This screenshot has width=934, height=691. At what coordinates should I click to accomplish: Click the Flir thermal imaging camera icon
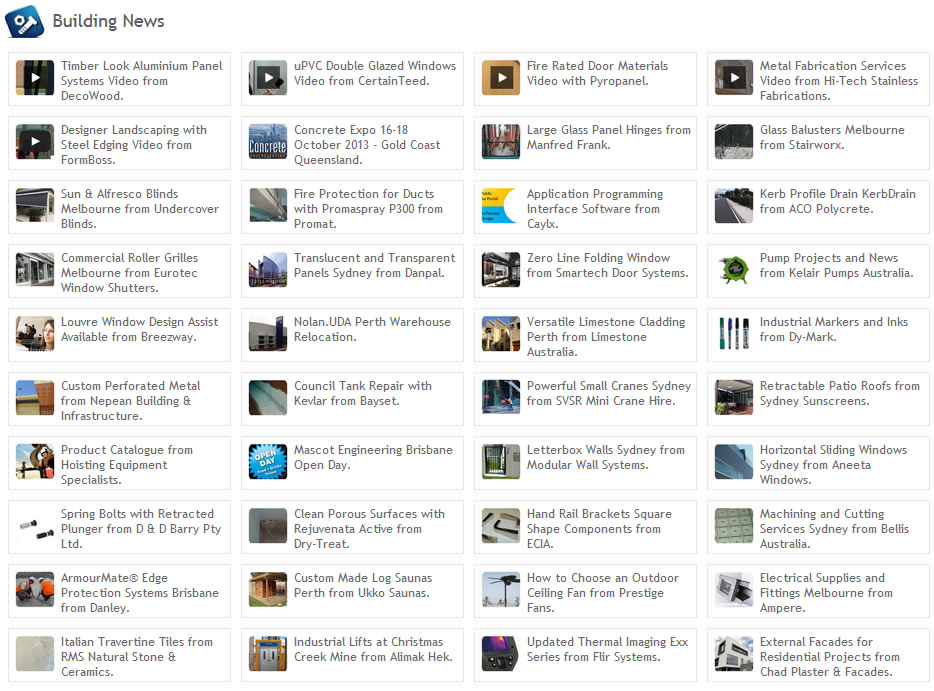tap(501, 654)
